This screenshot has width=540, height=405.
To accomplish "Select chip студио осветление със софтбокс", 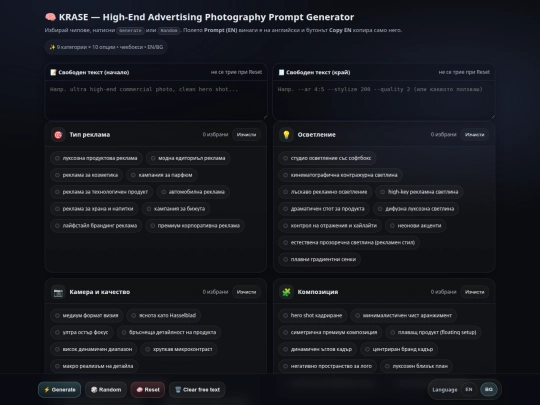I will [327, 158].
